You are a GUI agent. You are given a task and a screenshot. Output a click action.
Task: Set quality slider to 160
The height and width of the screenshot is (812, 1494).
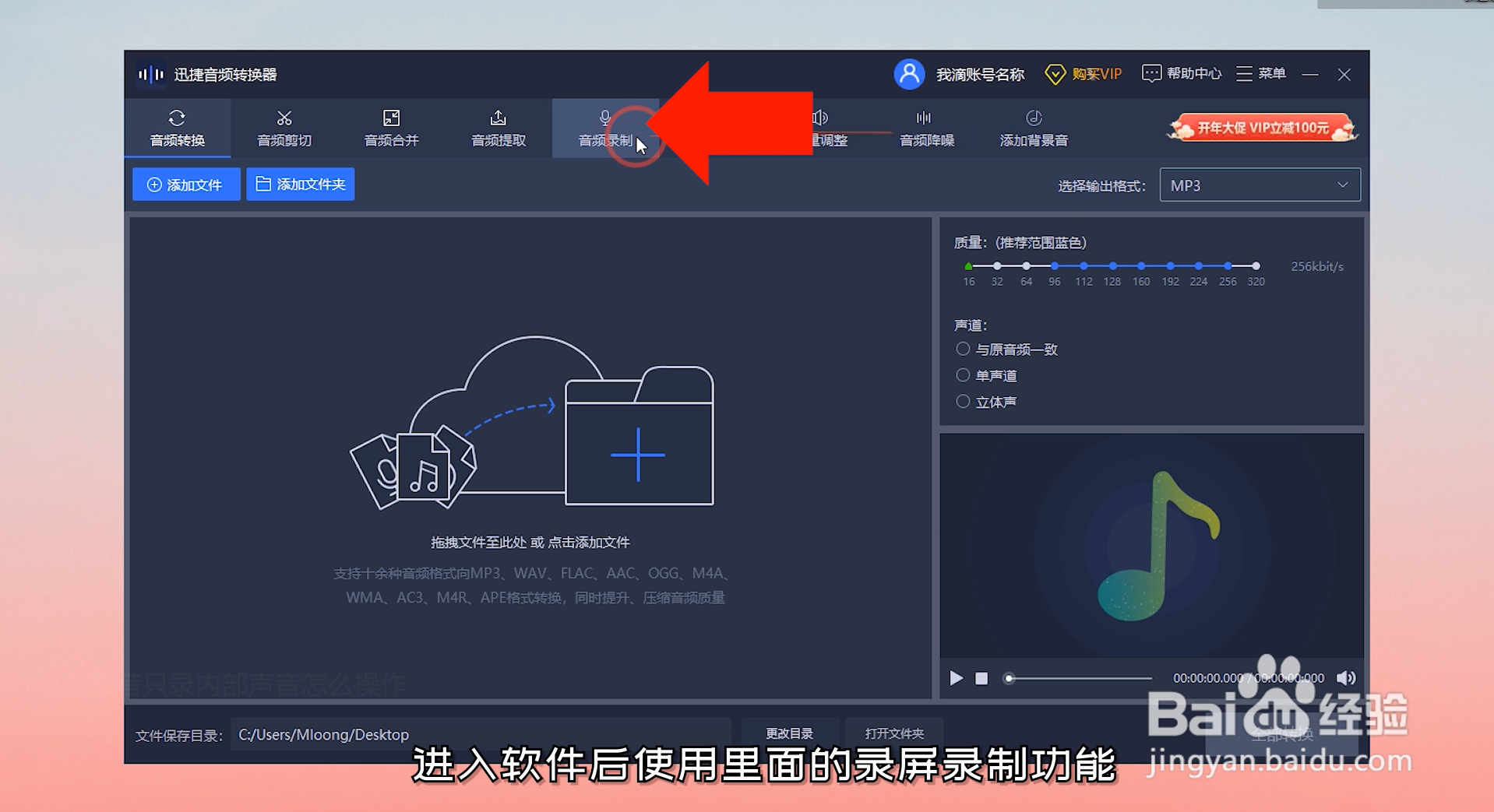(1141, 266)
